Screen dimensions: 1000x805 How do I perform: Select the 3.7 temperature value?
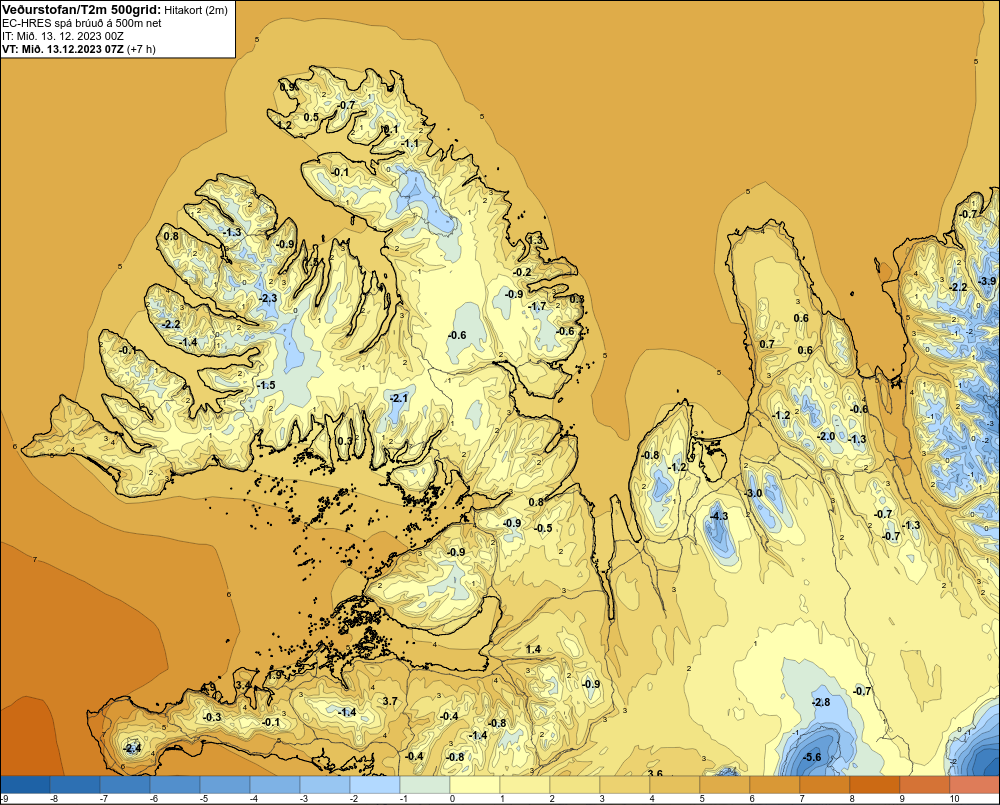[x=390, y=701]
